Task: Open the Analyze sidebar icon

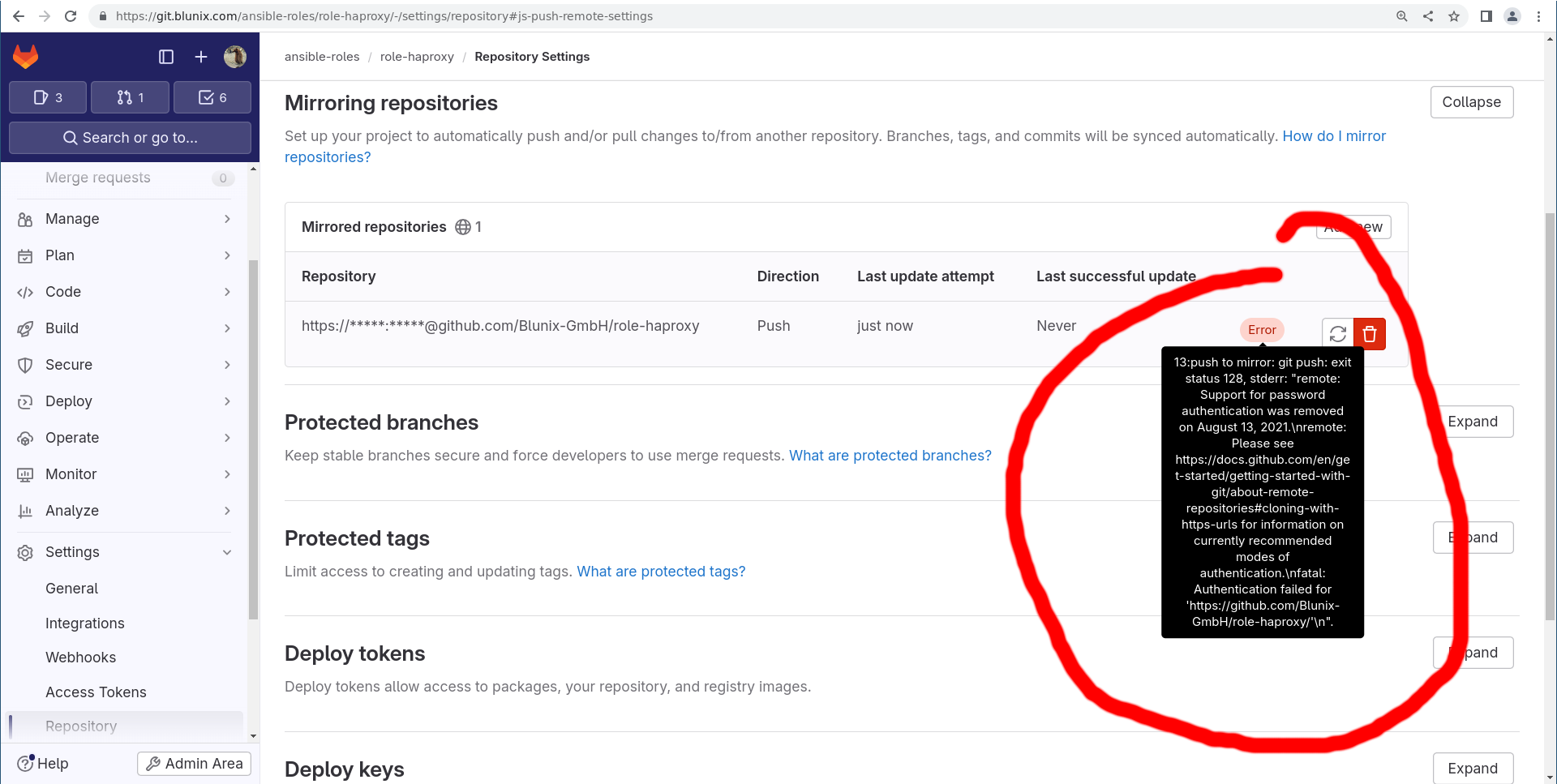Action: (27, 510)
